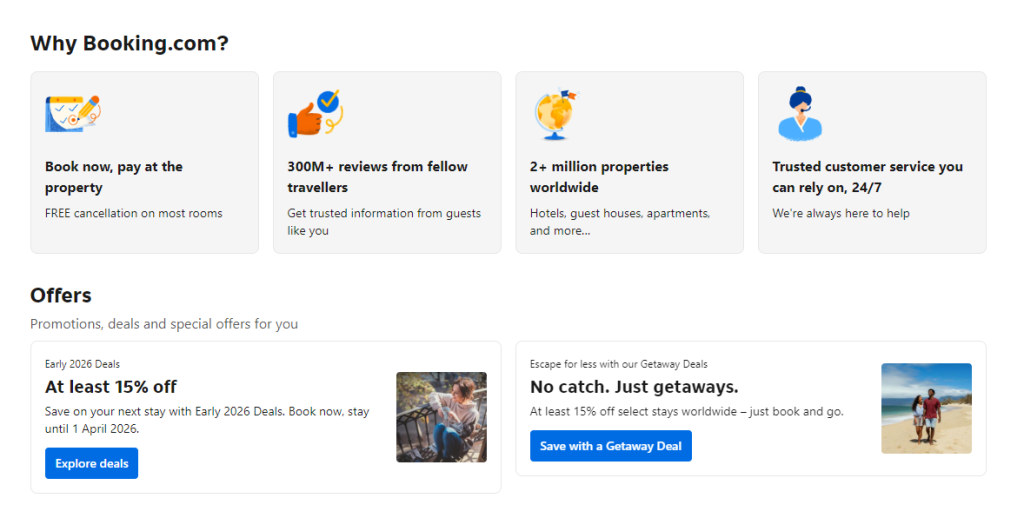Click the calendar with pencil icon
Screen dimensions: 1024x518
click(x=73, y=113)
